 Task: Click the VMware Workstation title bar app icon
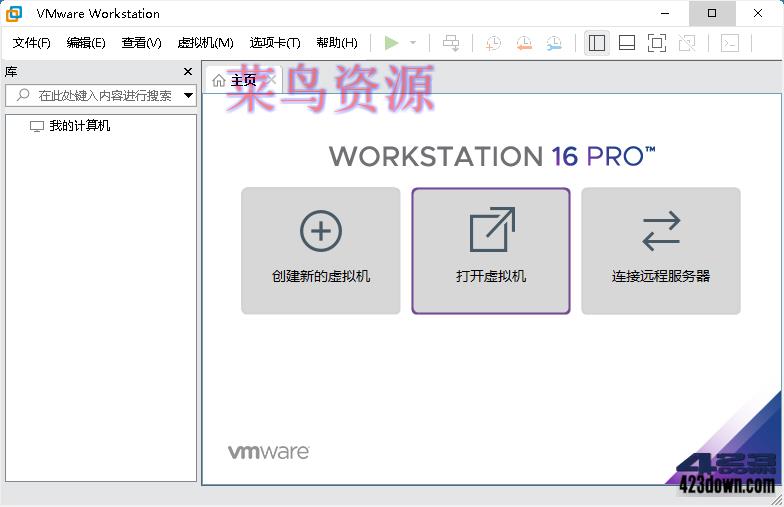(14, 14)
